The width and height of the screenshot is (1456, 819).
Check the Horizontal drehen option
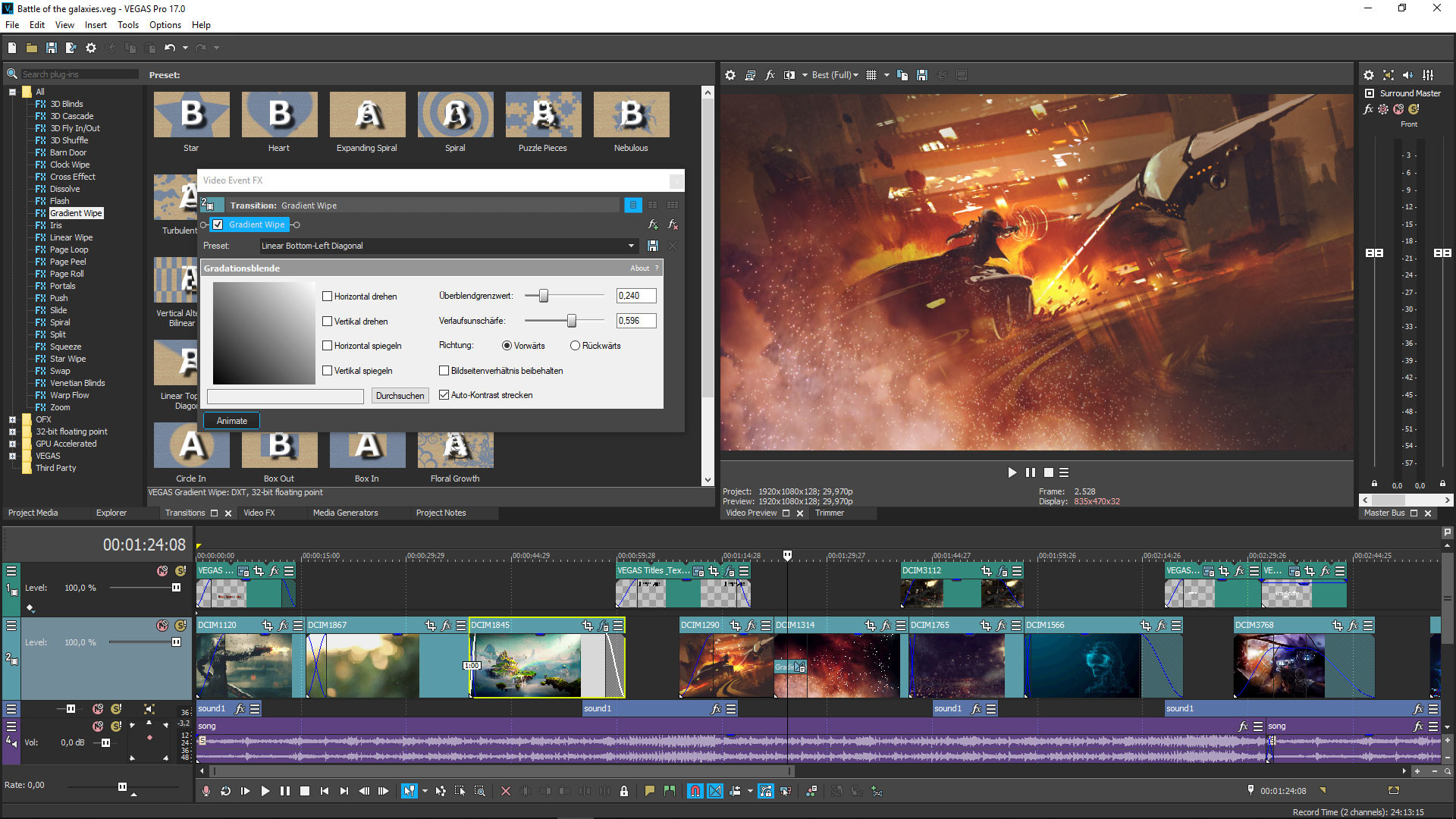click(327, 296)
